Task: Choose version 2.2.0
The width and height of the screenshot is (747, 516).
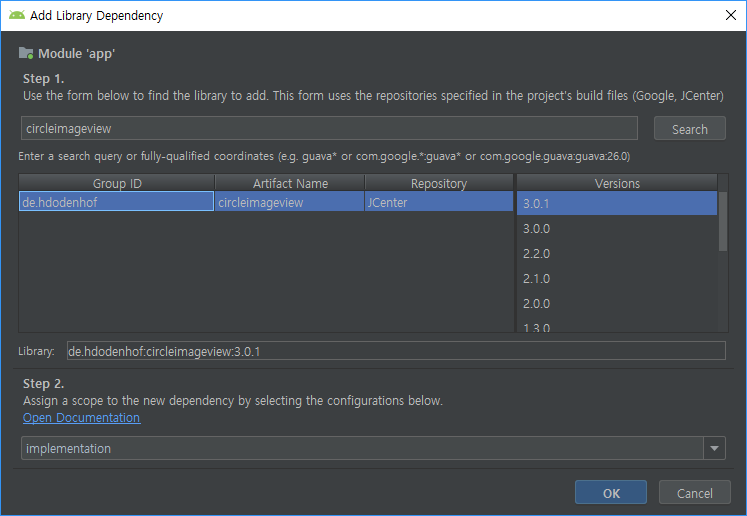Action: pos(617,253)
